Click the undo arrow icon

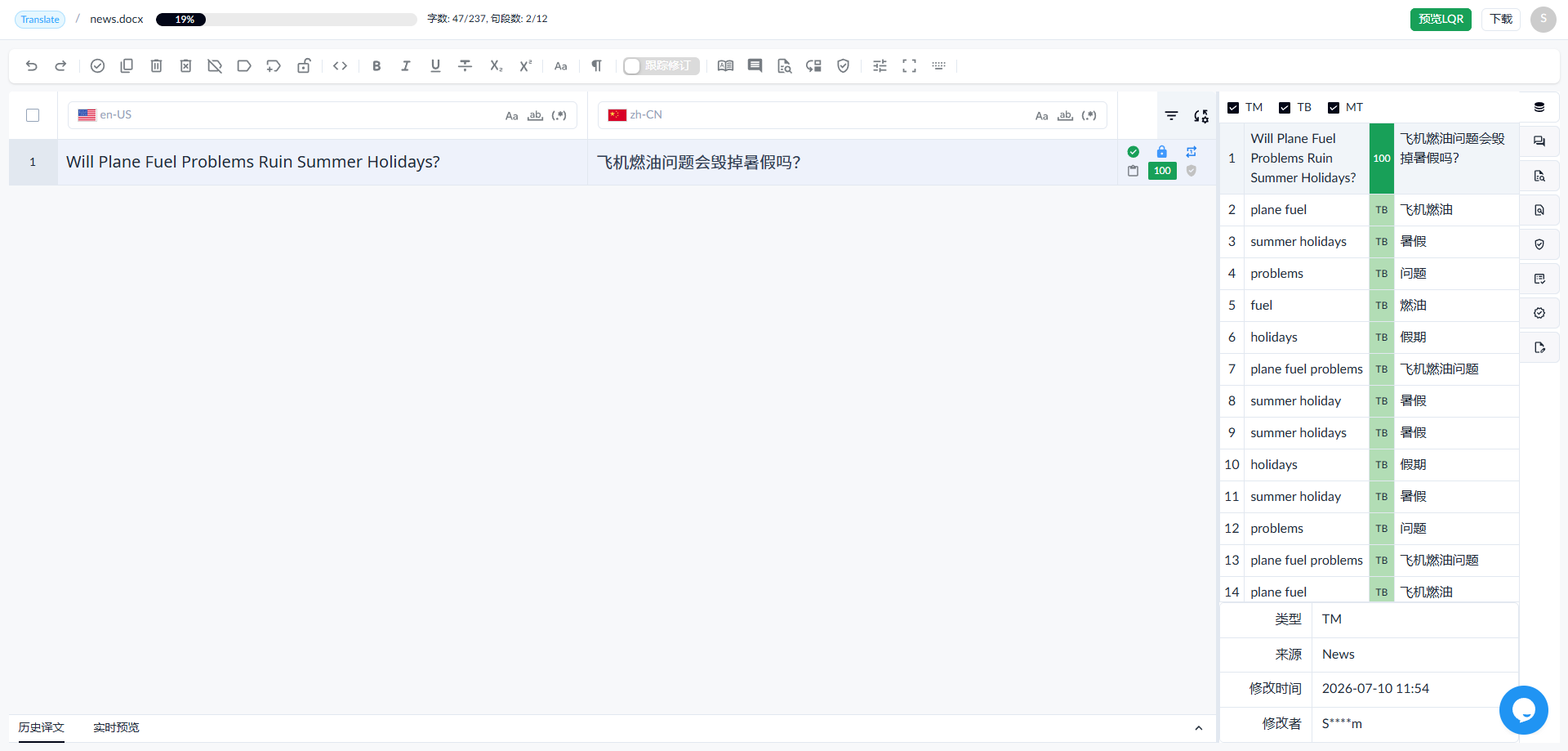32,66
